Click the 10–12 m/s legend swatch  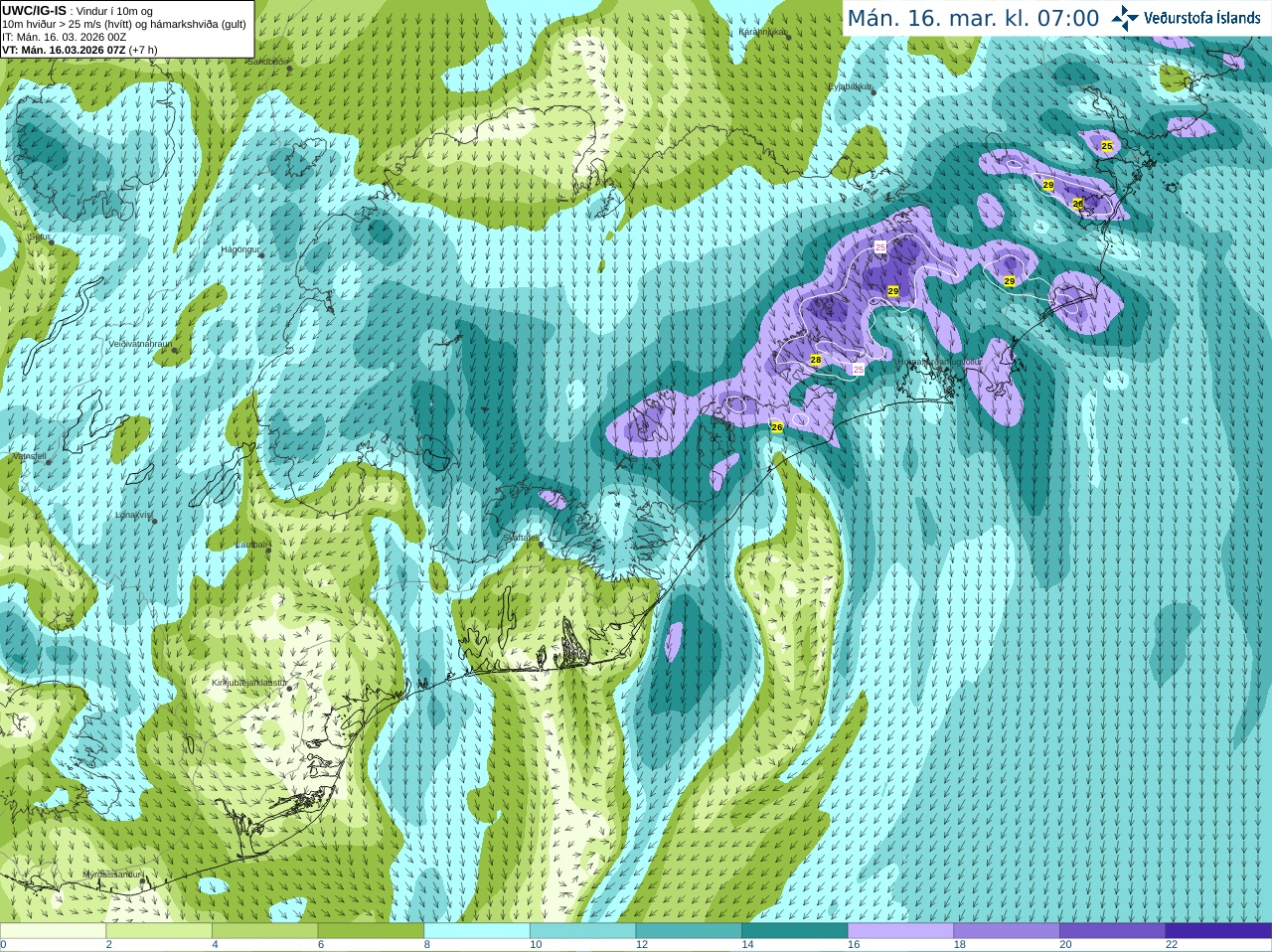point(583,931)
